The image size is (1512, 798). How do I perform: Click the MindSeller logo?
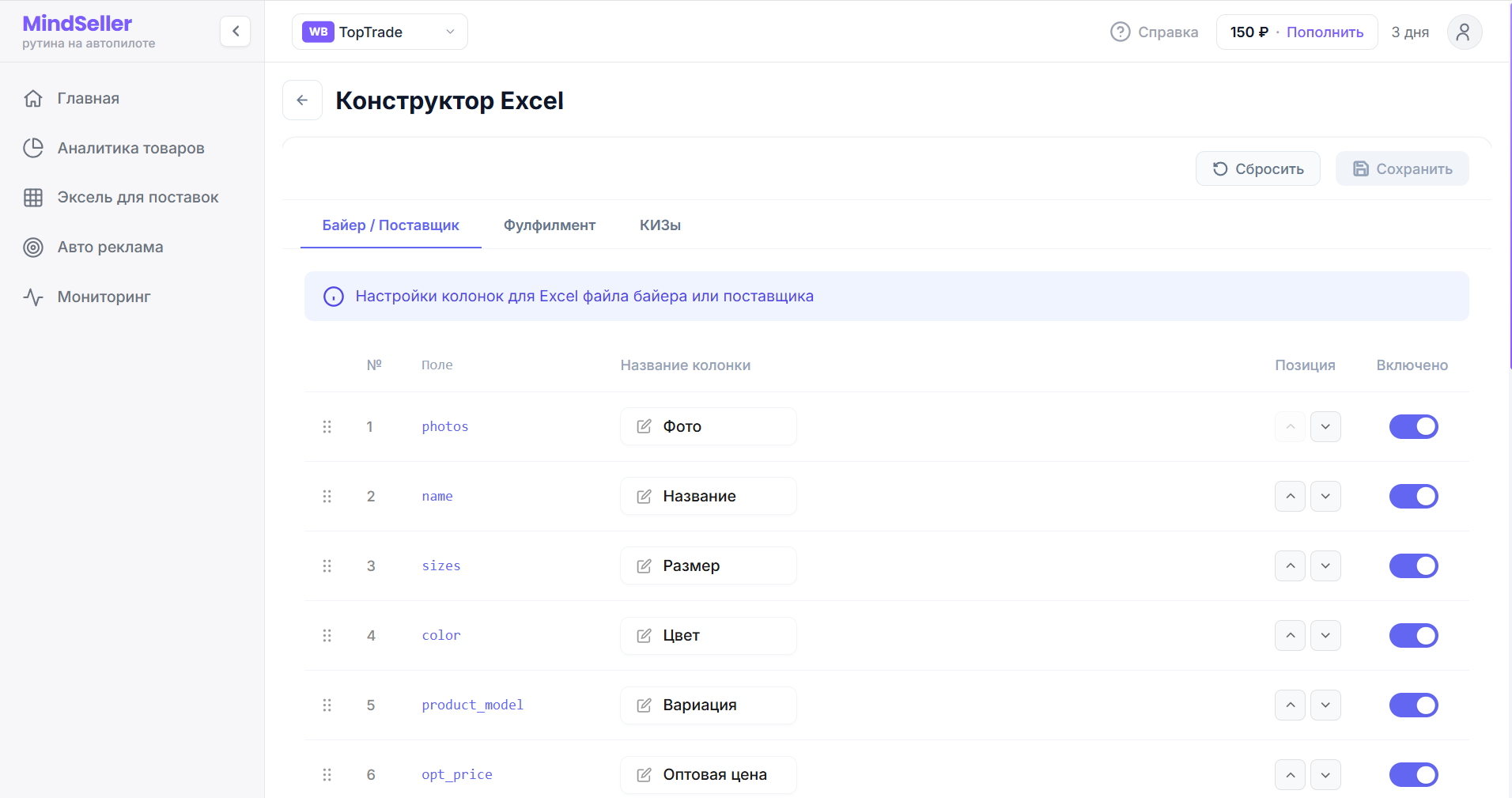(77, 24)
